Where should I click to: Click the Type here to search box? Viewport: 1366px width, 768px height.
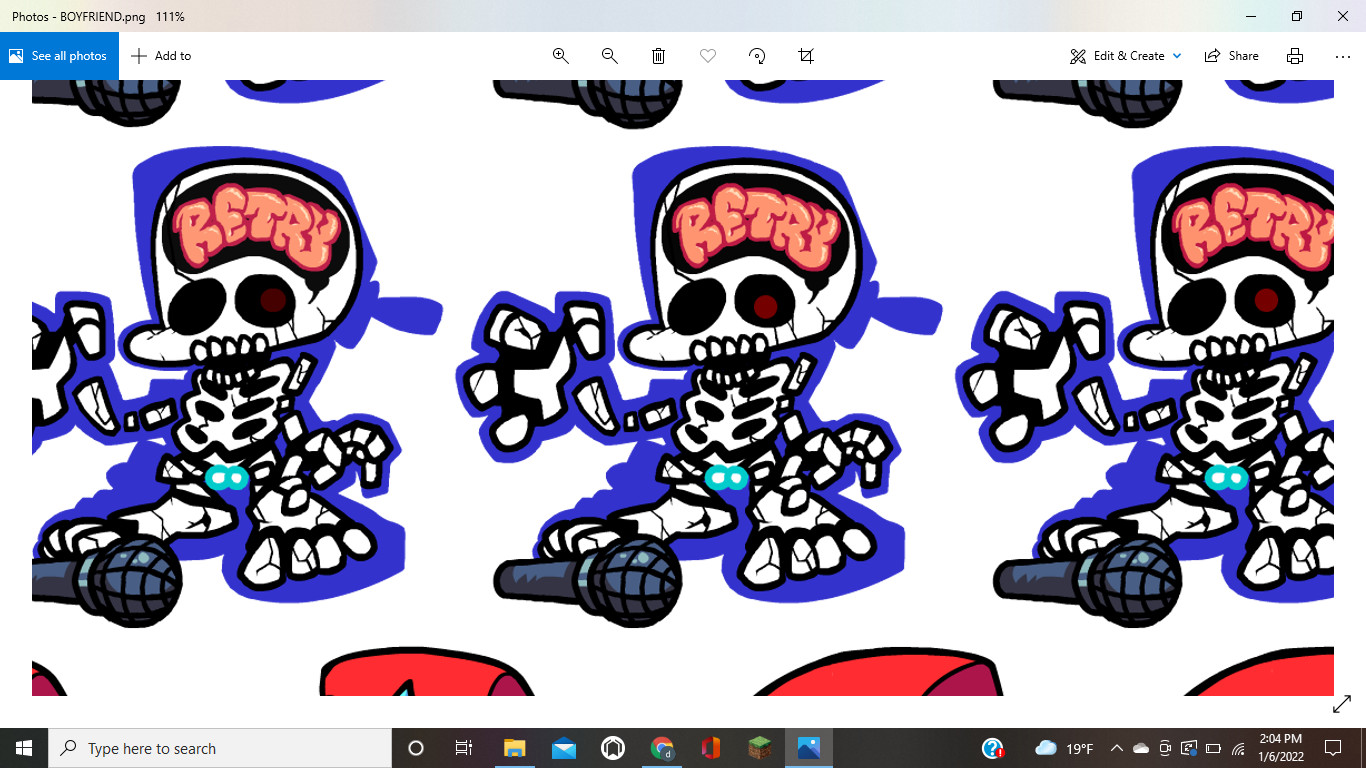point(220,748)
